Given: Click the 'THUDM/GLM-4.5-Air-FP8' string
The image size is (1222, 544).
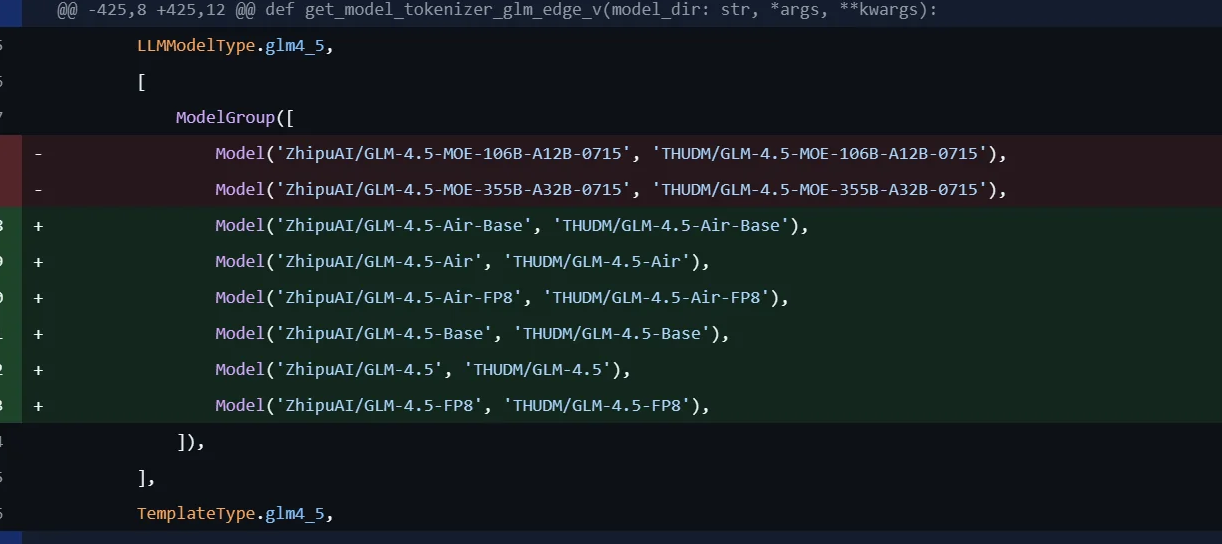Looking at the screenshot, I should [x=662, y=298].
